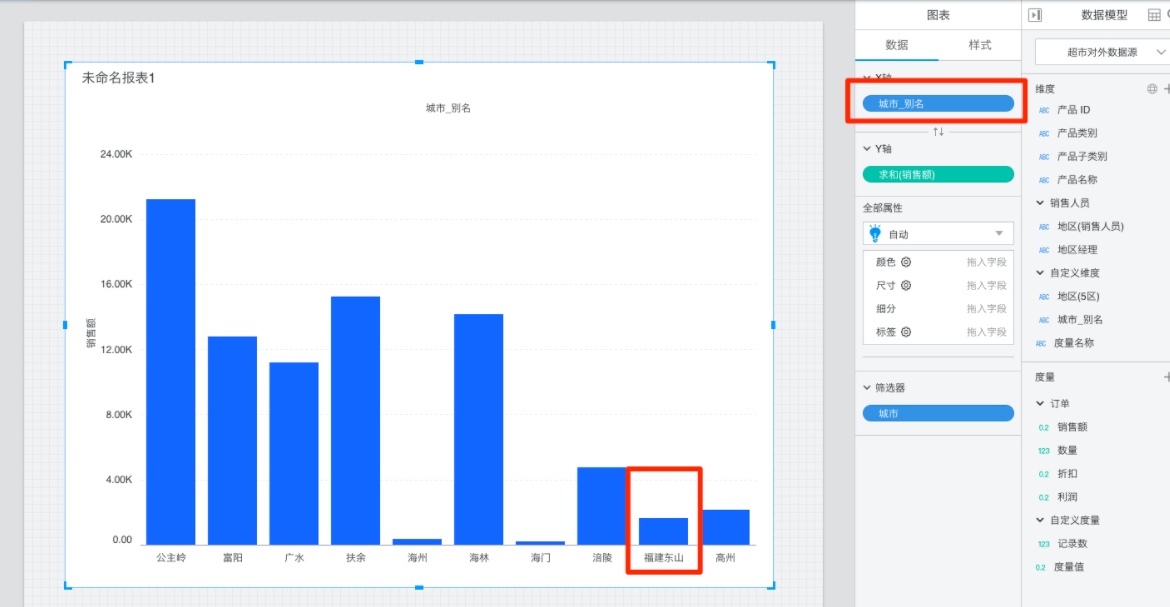Collapse the 筛选器 section

pyautogui.click(x=867, y=387)
